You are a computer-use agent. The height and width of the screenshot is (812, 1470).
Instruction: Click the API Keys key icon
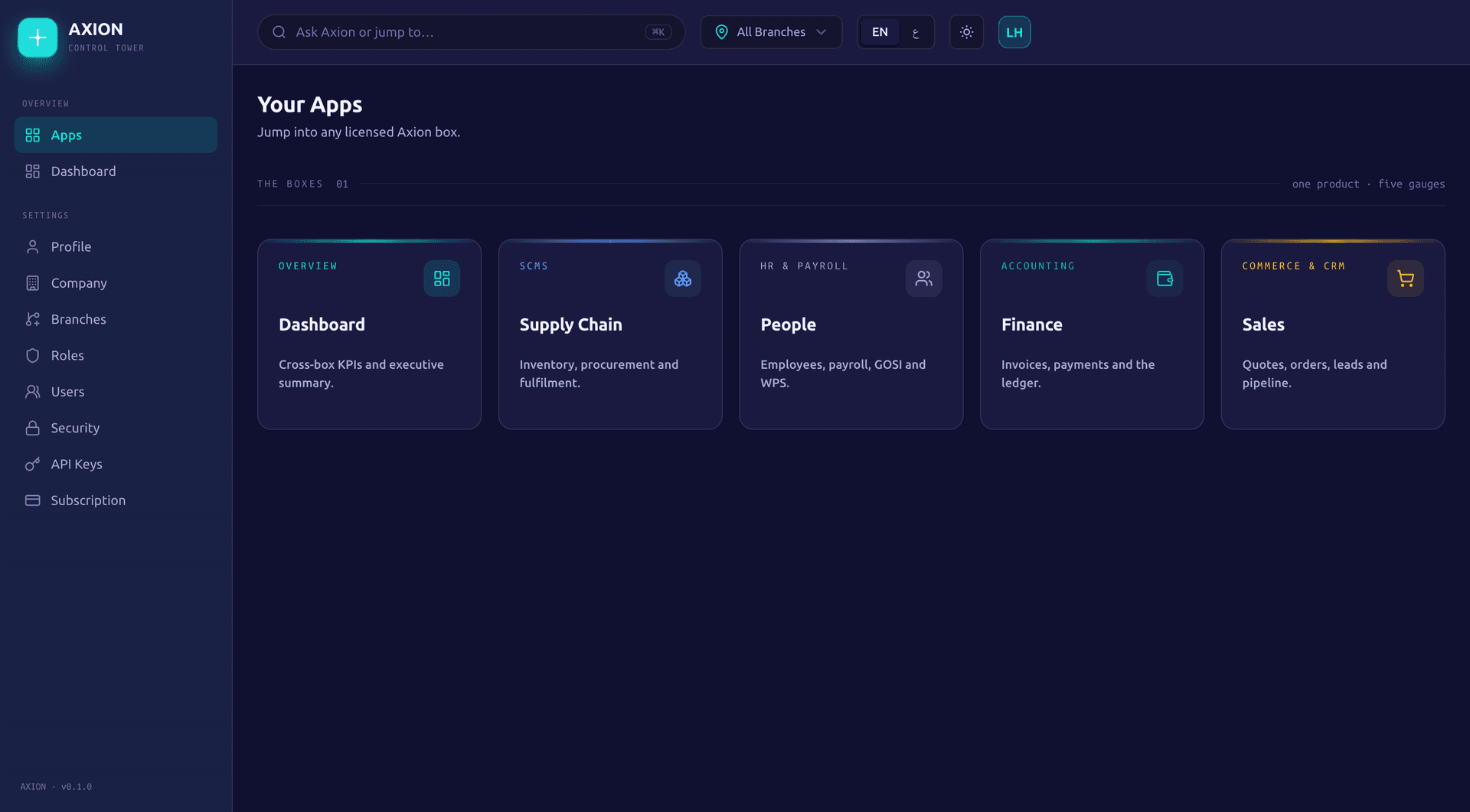[x=32, y=464]
